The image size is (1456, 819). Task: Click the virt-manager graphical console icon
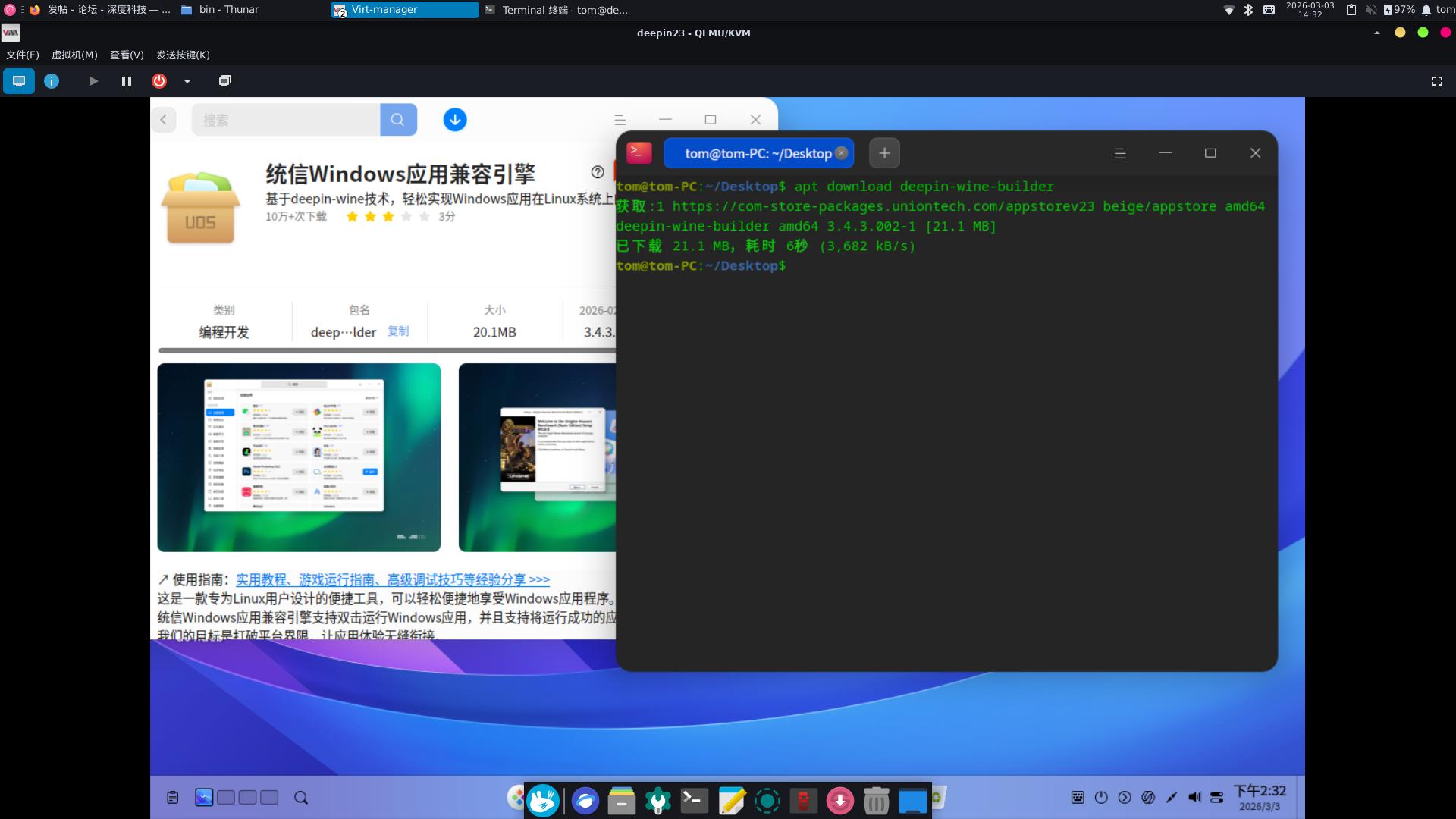click(x=19, y=81)
